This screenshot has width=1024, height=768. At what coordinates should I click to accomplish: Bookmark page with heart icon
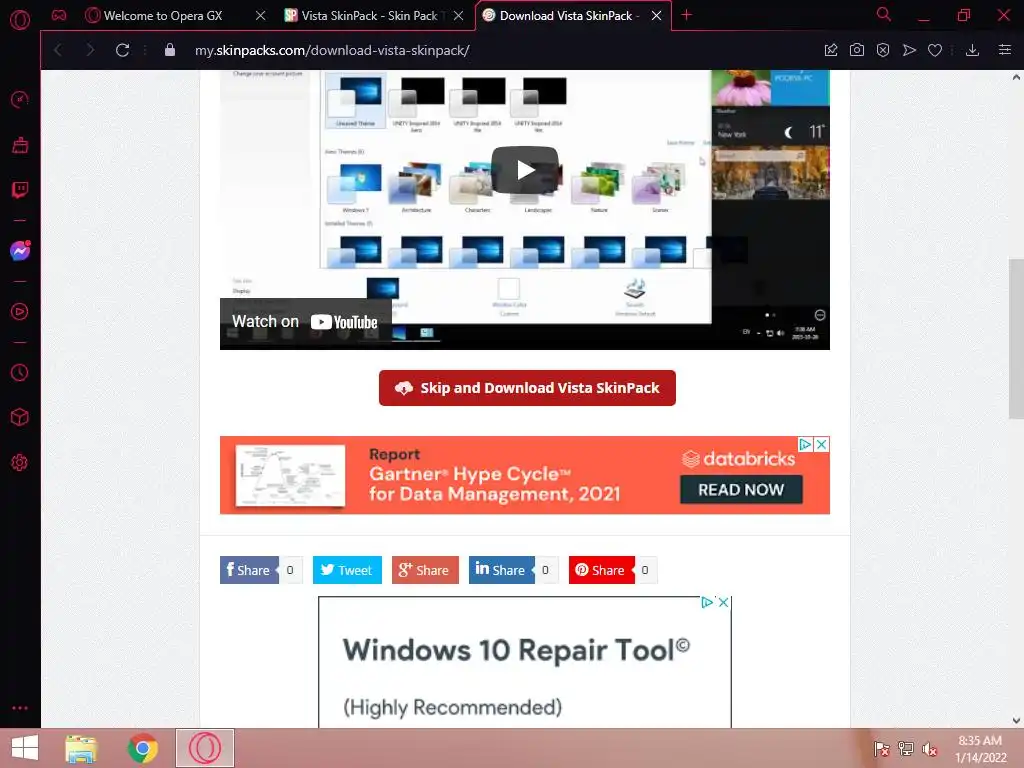pyautogui.click(x=935, y=50)
